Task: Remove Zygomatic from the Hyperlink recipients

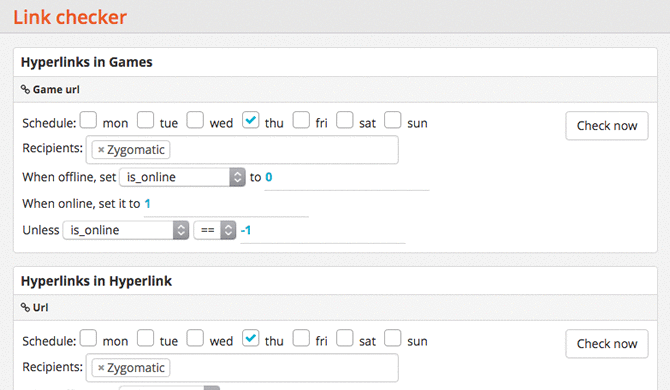Action: tap(101, 368)
